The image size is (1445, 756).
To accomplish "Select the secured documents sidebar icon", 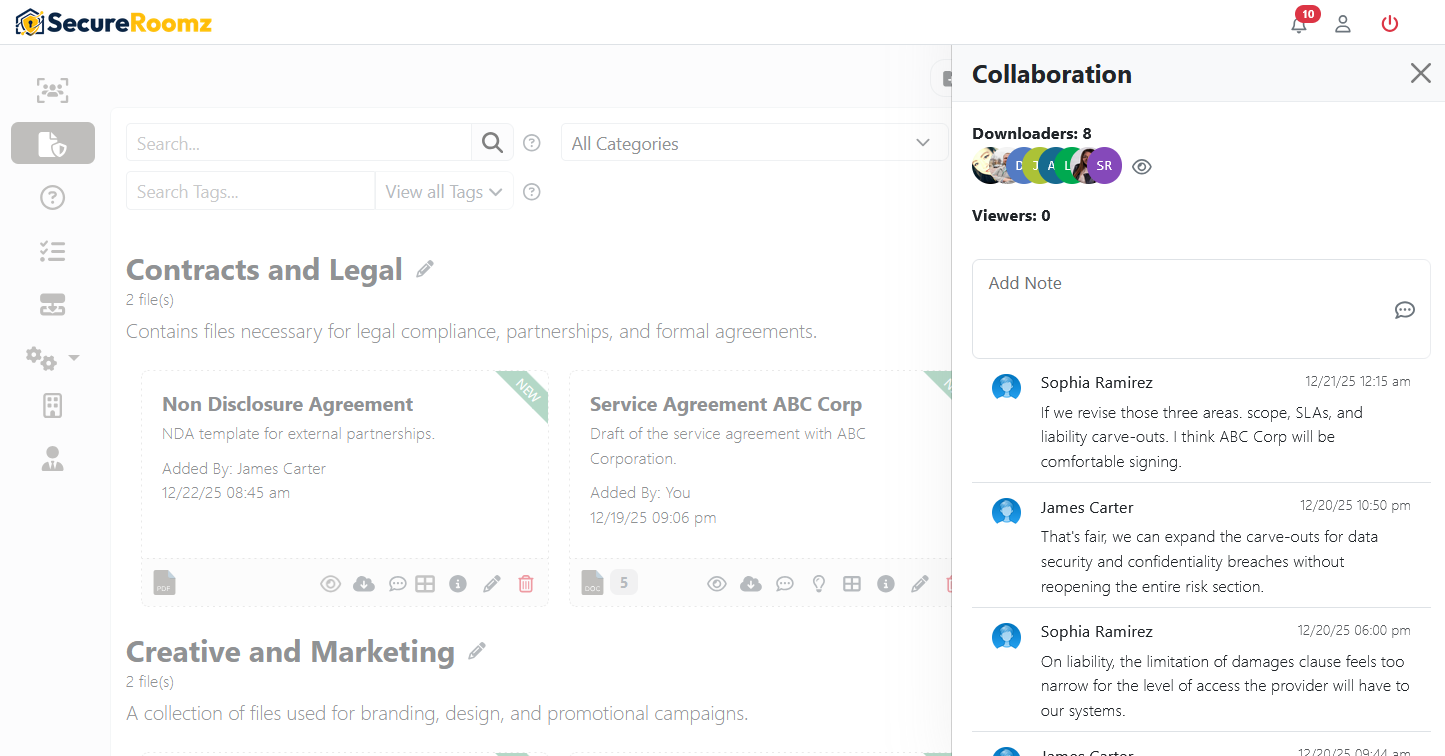I will click(x=53, y=143).
